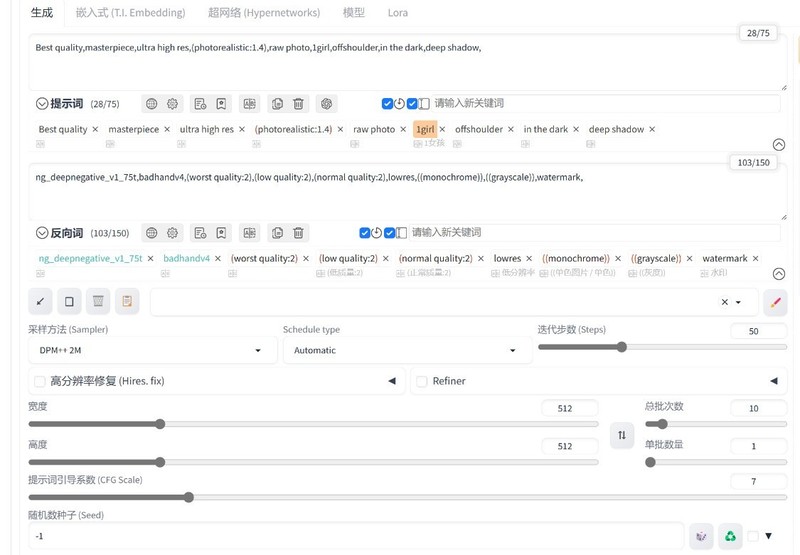Open the gear settings in 提示词 toolbar
800x555 pixels.
tap(172, 104)
